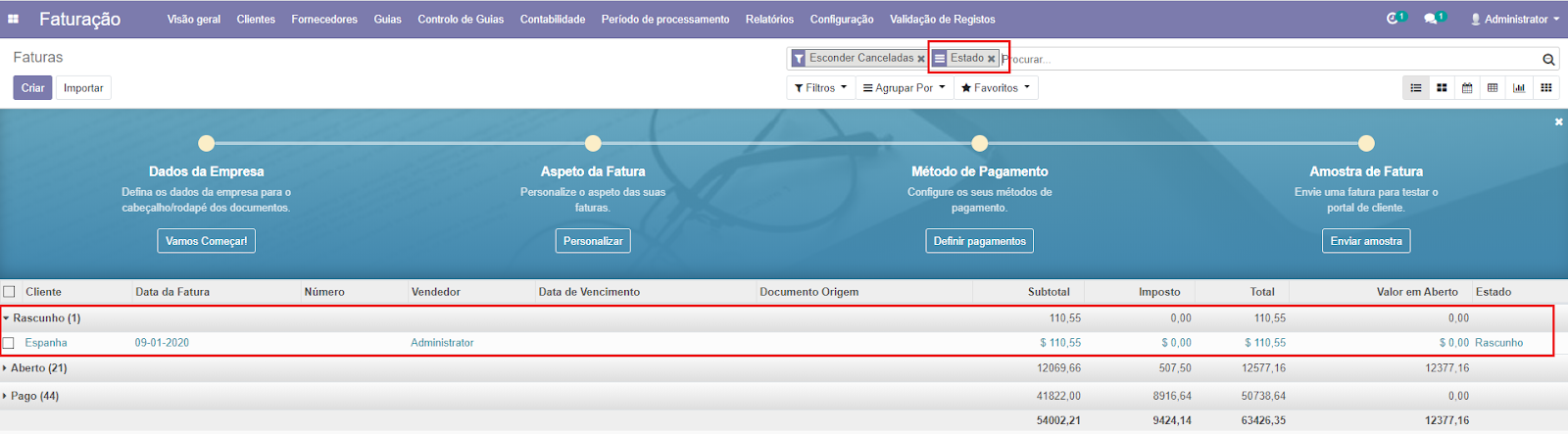The height and width of the screenshot is (434, 1568).
Task: Open the Agrupar Por dropdown
Action: coord(904,88)
